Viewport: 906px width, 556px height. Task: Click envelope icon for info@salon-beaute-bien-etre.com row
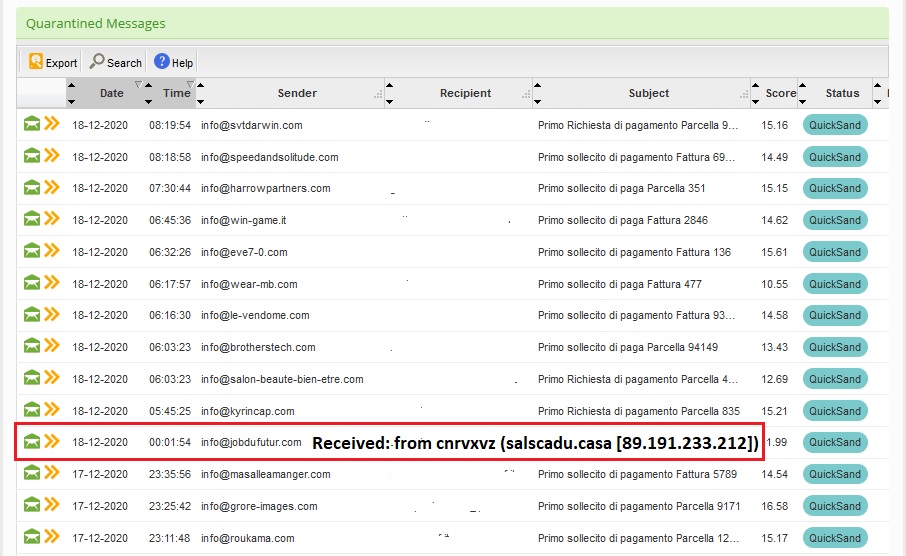click(x=32, y=378)
